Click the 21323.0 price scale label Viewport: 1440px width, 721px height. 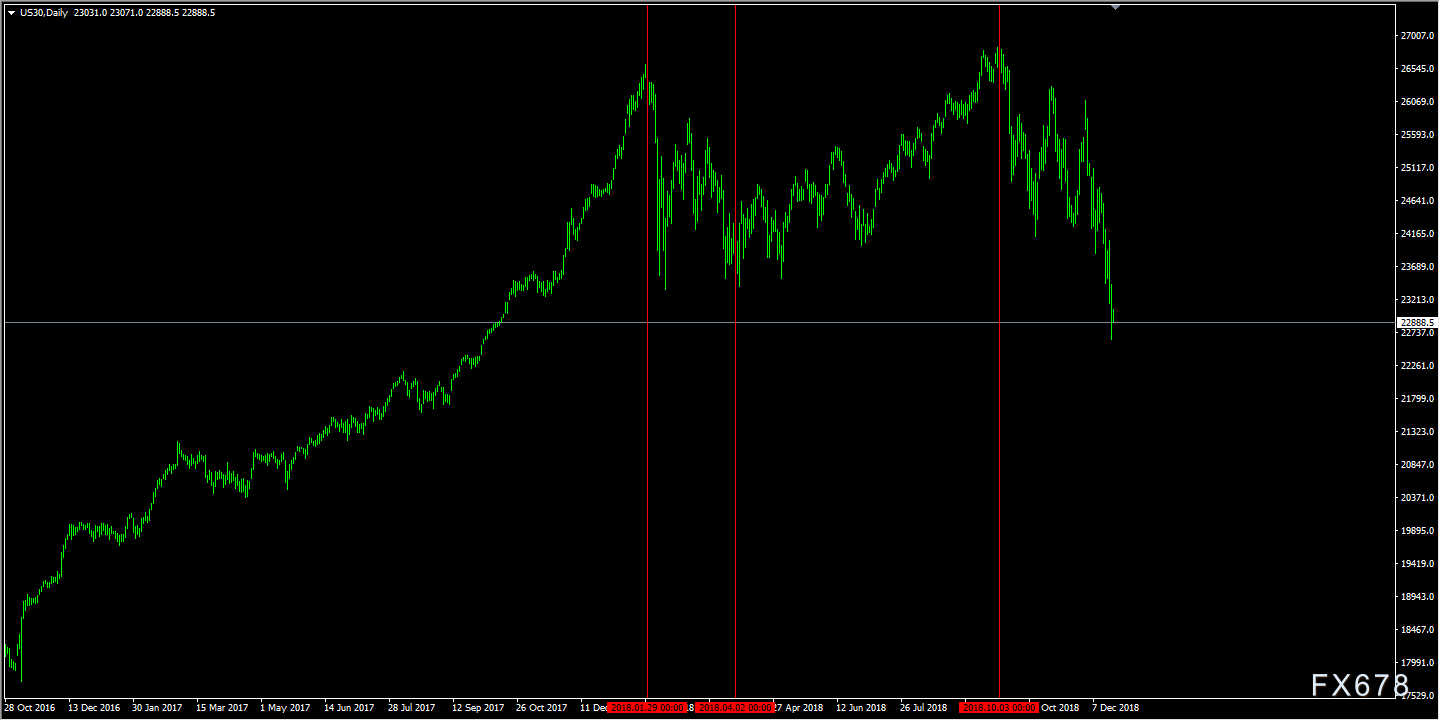point(1417,432)
